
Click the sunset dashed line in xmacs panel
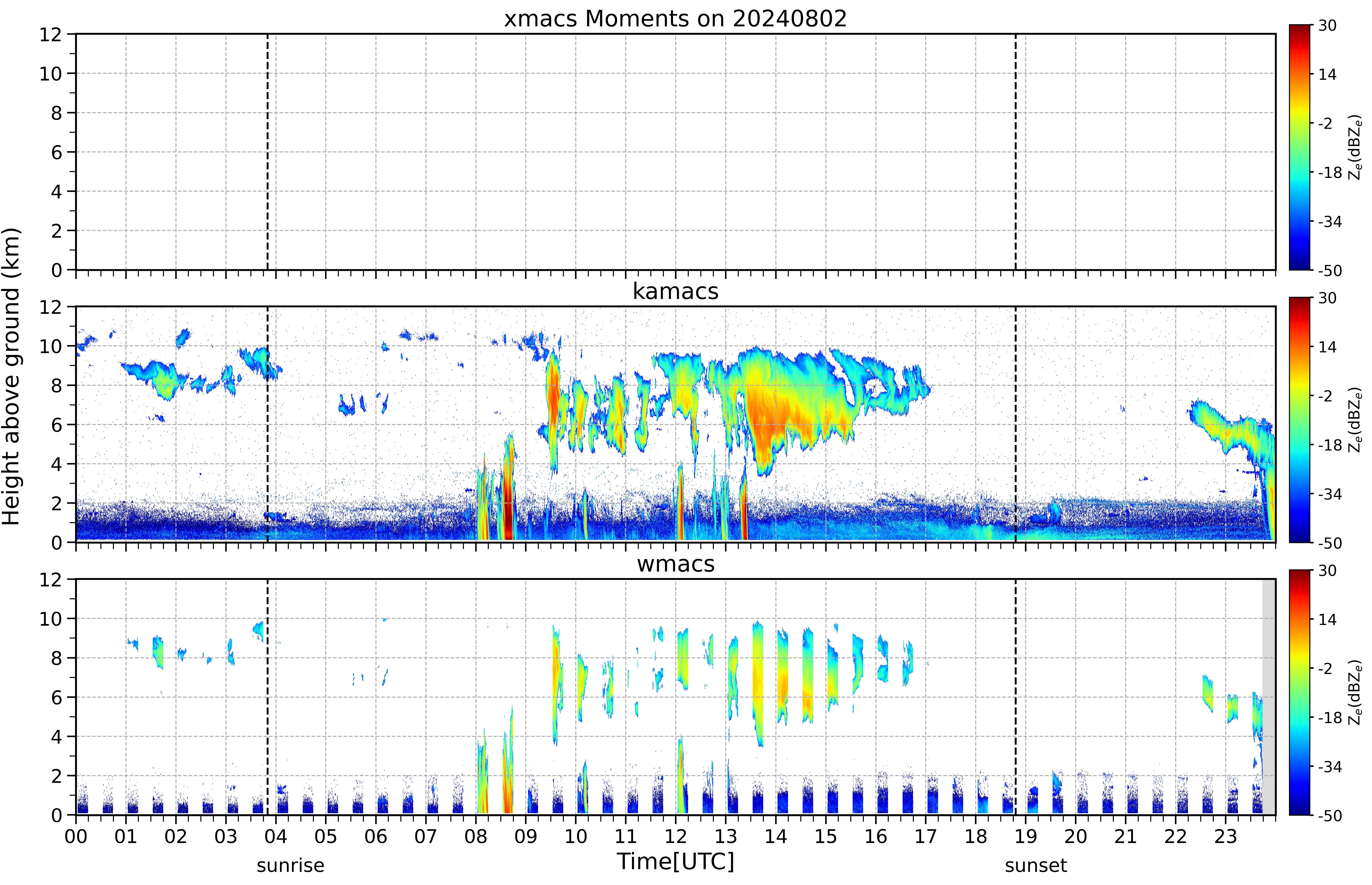1016,152
